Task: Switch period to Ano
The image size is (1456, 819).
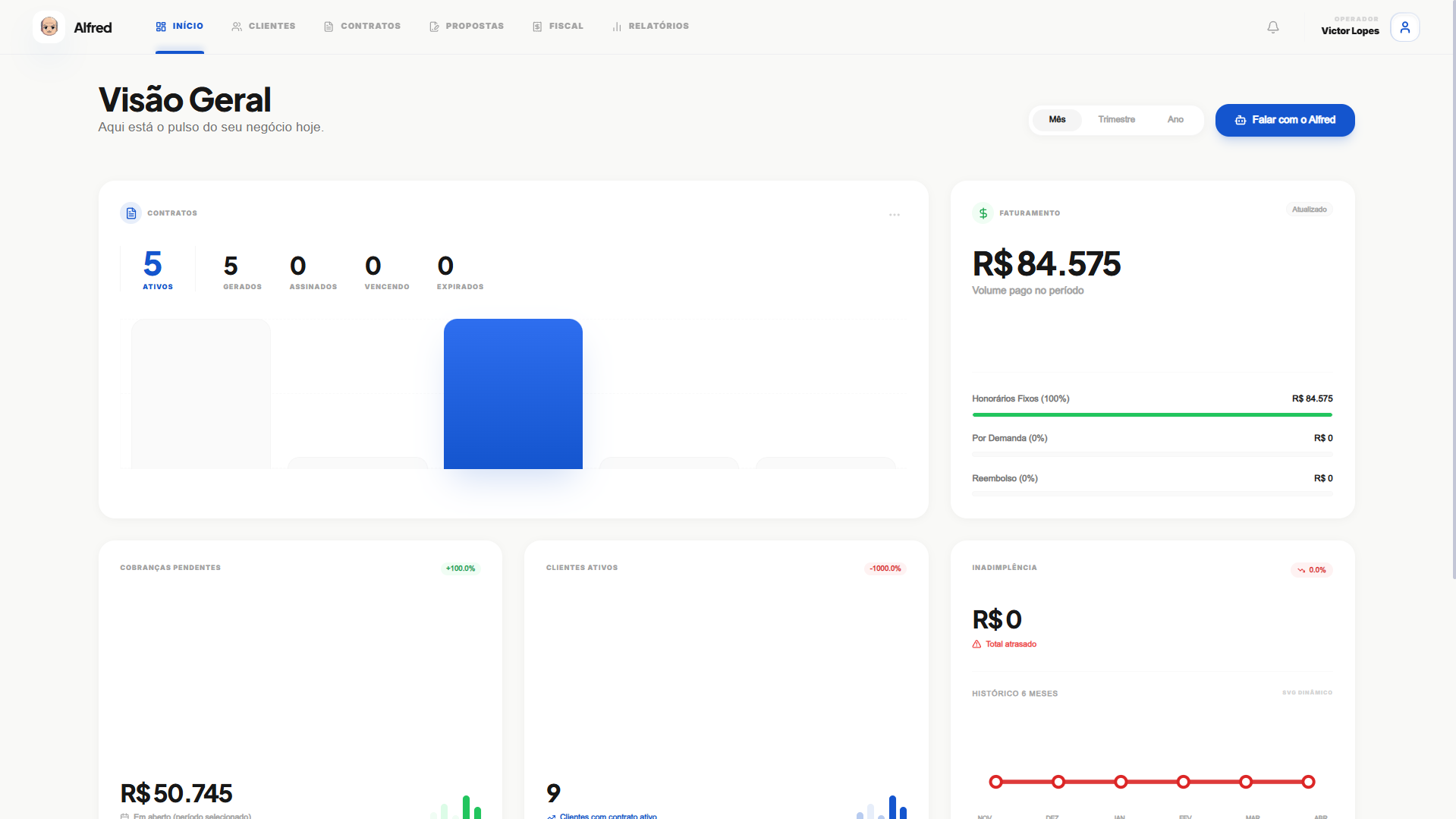Action: point(1175,120)
